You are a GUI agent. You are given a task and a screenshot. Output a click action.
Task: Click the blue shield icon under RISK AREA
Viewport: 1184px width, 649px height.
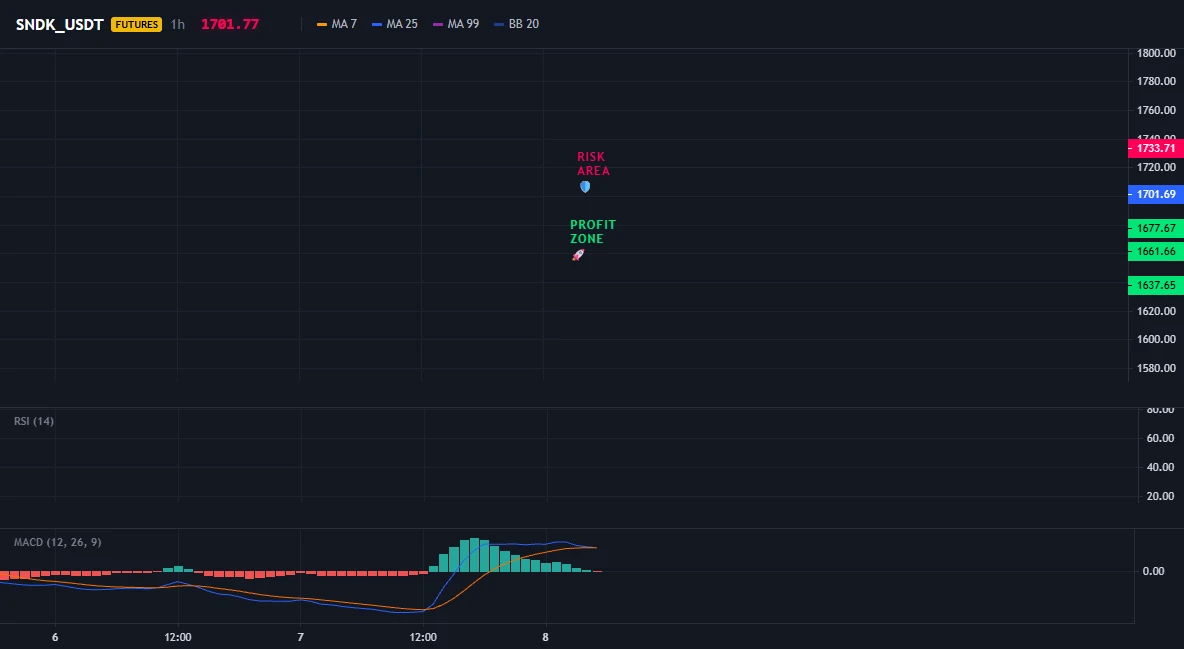coord(585,187)
